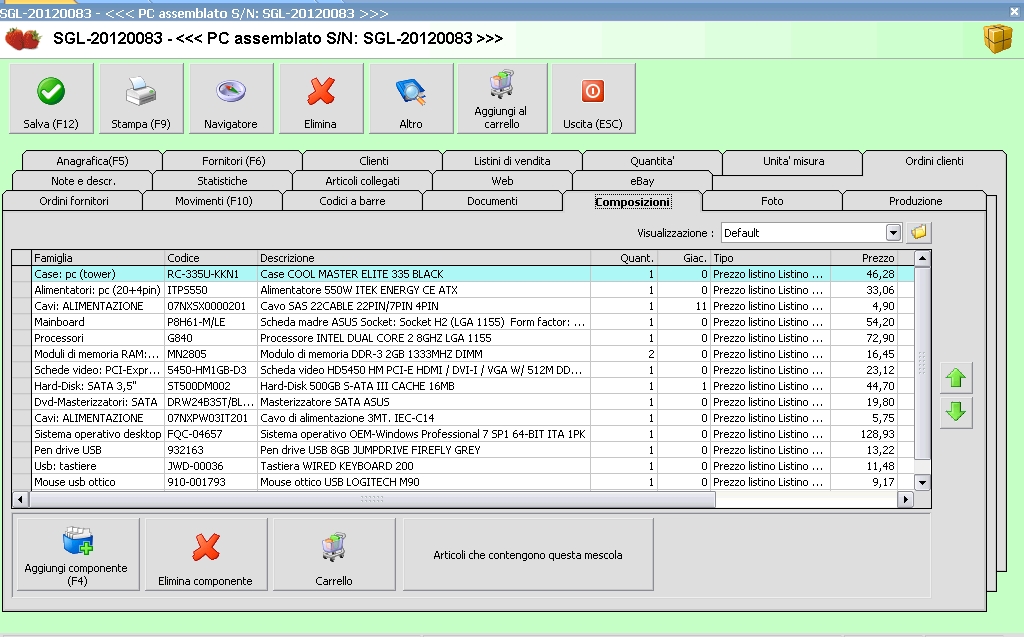Move component down with green down arrow
Viewport: 1024px width, 637px height.
(x=956, y=412)
